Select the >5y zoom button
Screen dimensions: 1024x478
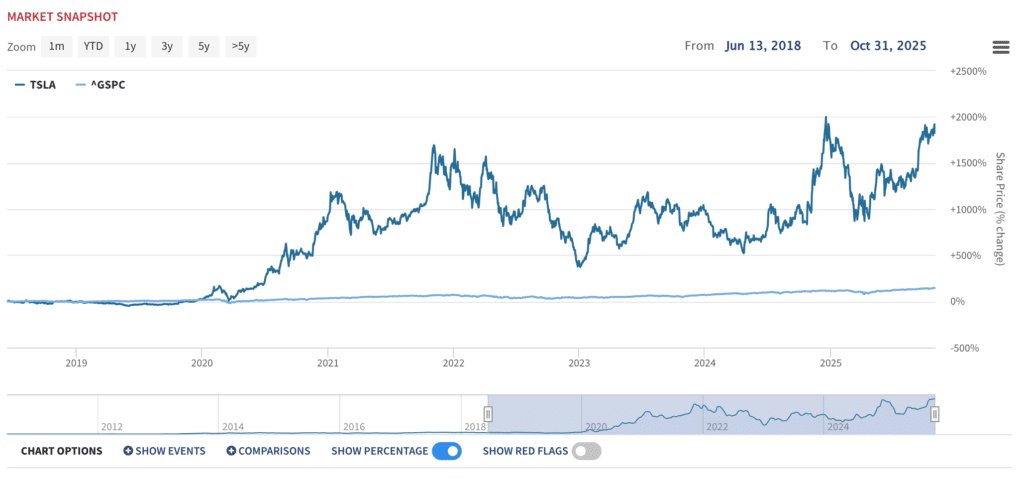241,46
